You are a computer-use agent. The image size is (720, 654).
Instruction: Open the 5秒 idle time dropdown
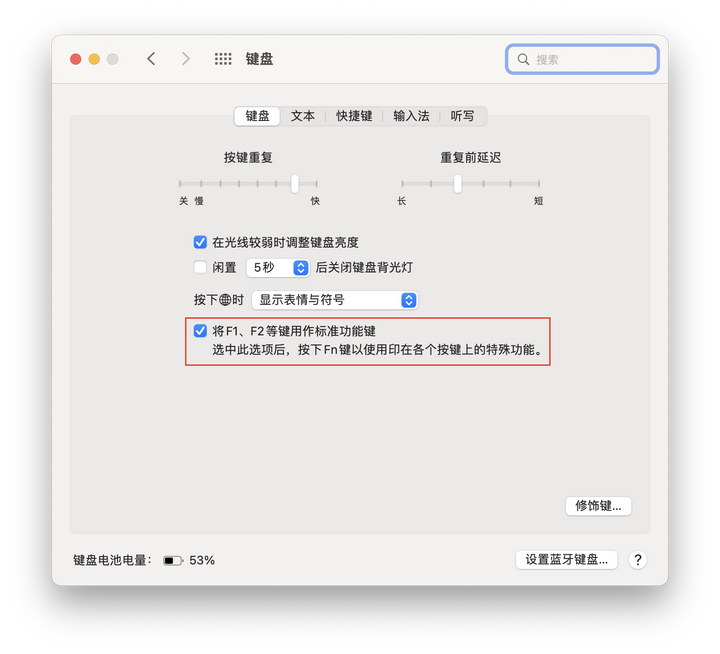click(x=277, y=267)
